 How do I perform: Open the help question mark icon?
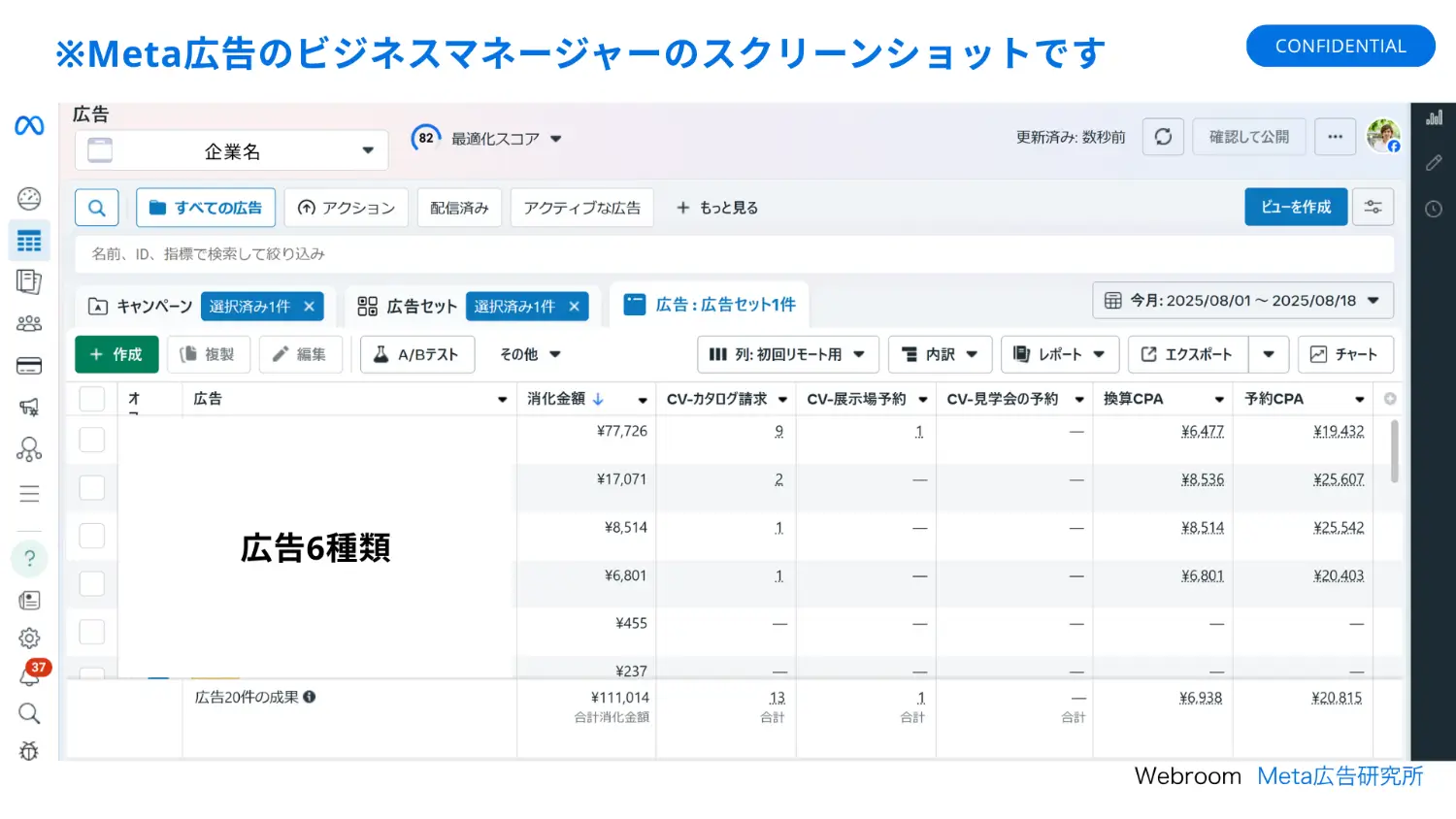(29, 559)
